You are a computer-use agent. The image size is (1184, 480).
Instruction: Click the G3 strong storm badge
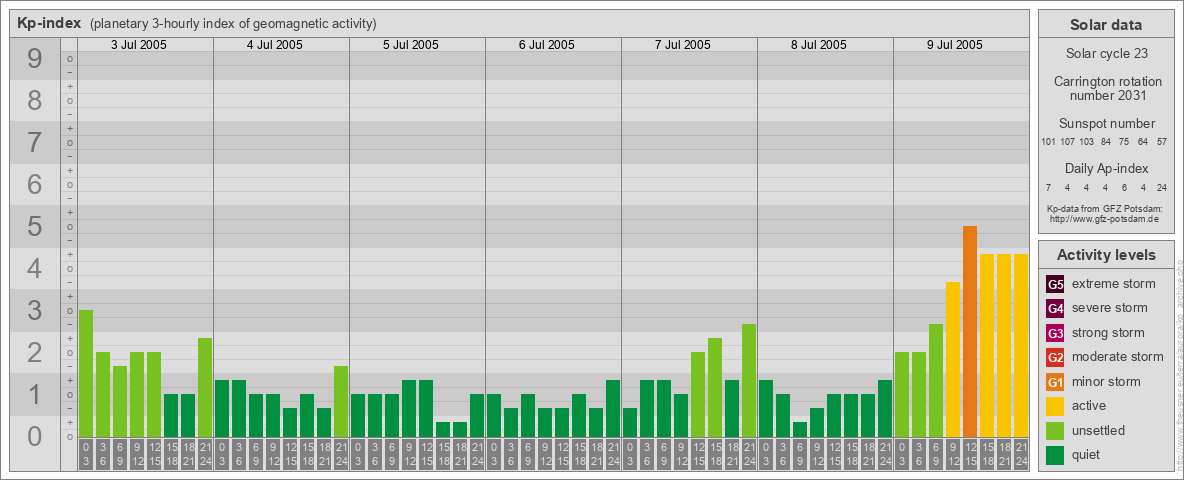[x=1055, y=333]
